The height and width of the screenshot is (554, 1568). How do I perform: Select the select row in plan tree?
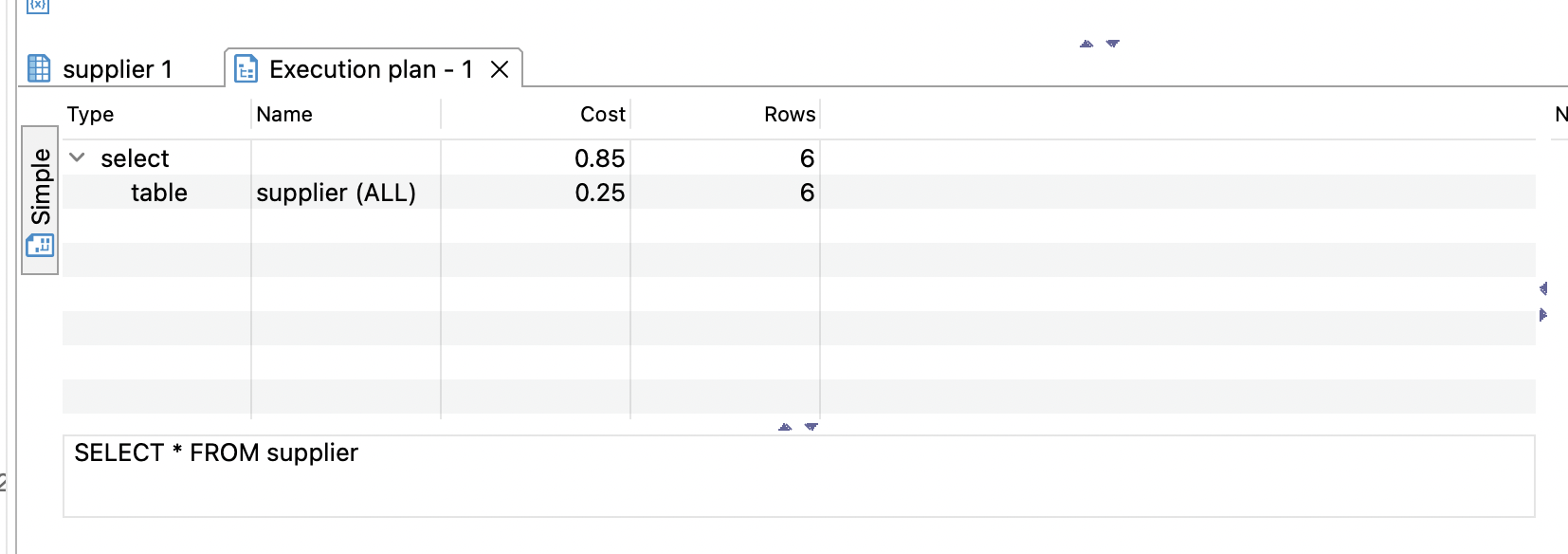(x=135, y=158)
